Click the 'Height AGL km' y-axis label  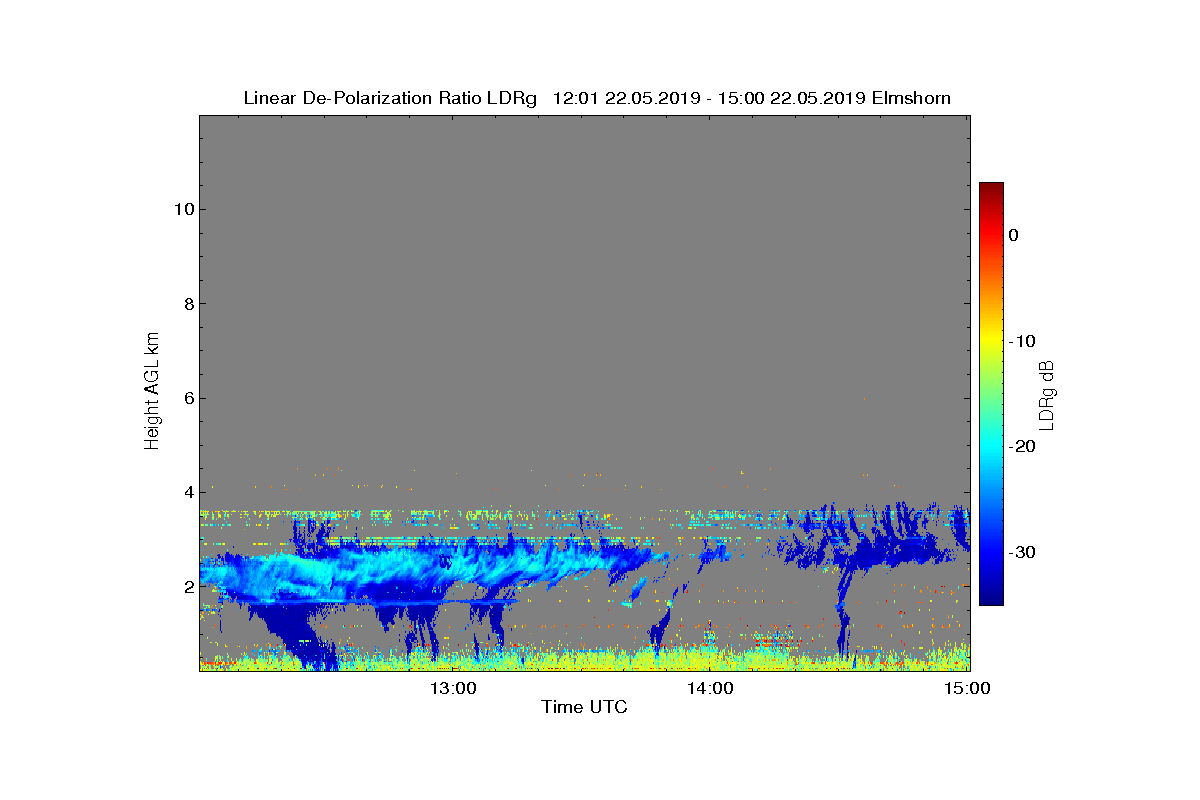click(152, 392)
